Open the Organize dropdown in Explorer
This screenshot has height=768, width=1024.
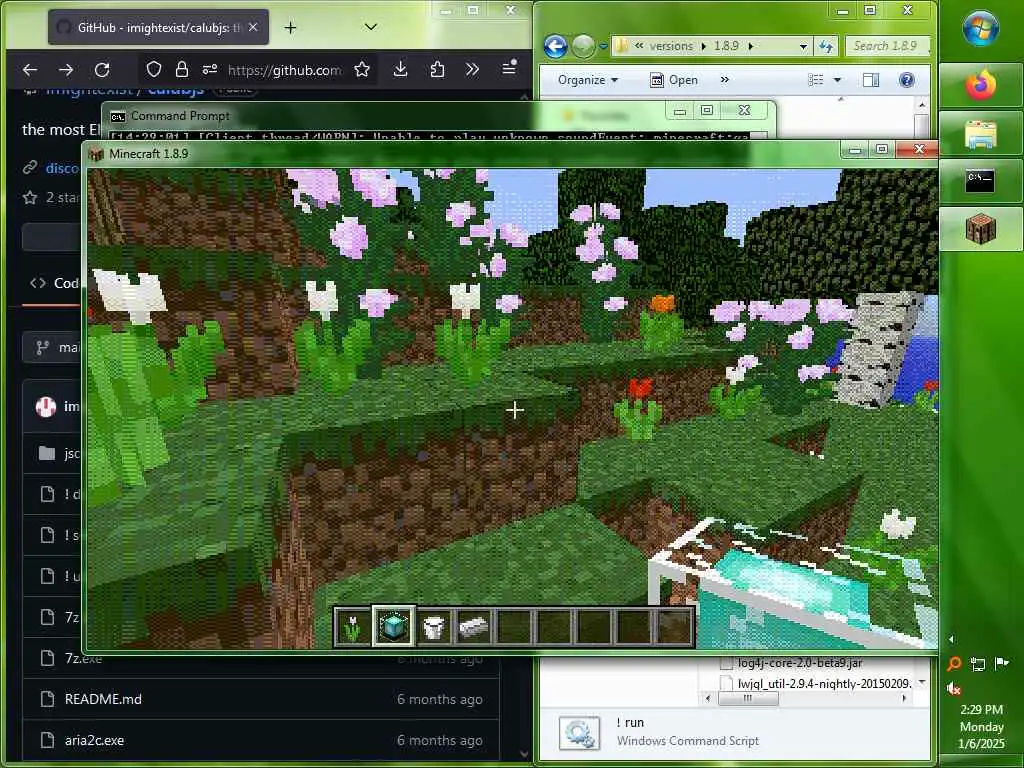(x=587, y=80)
